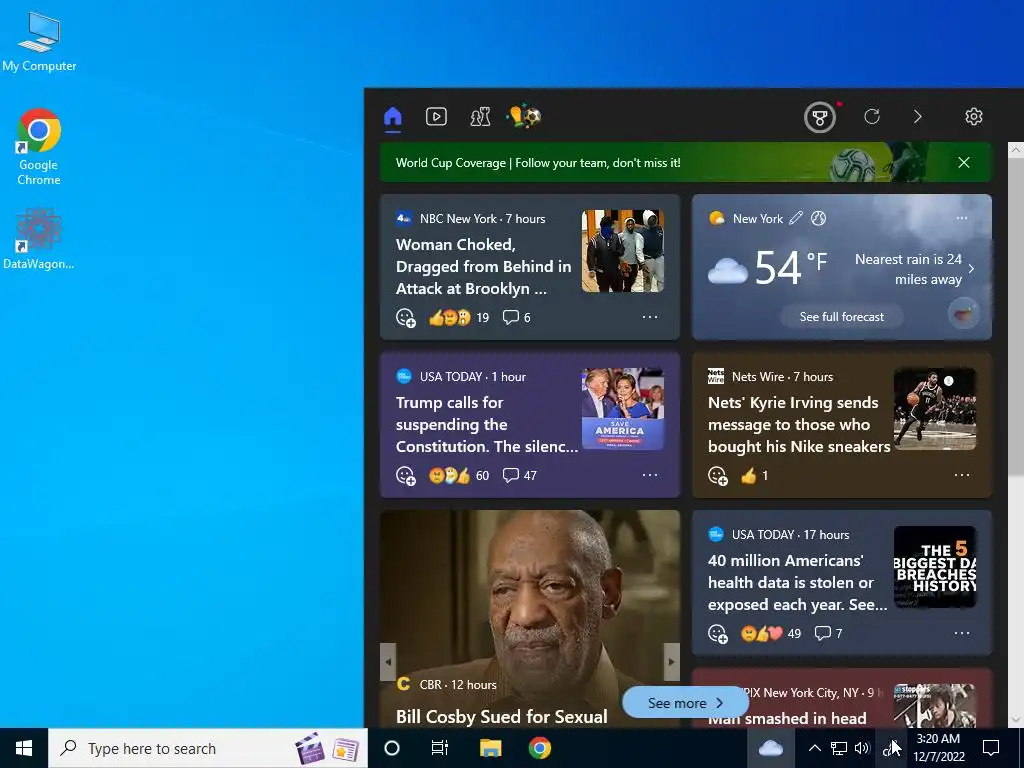Open news feed settings gear
Screen dimensions: 1024x768
[974, 117]
